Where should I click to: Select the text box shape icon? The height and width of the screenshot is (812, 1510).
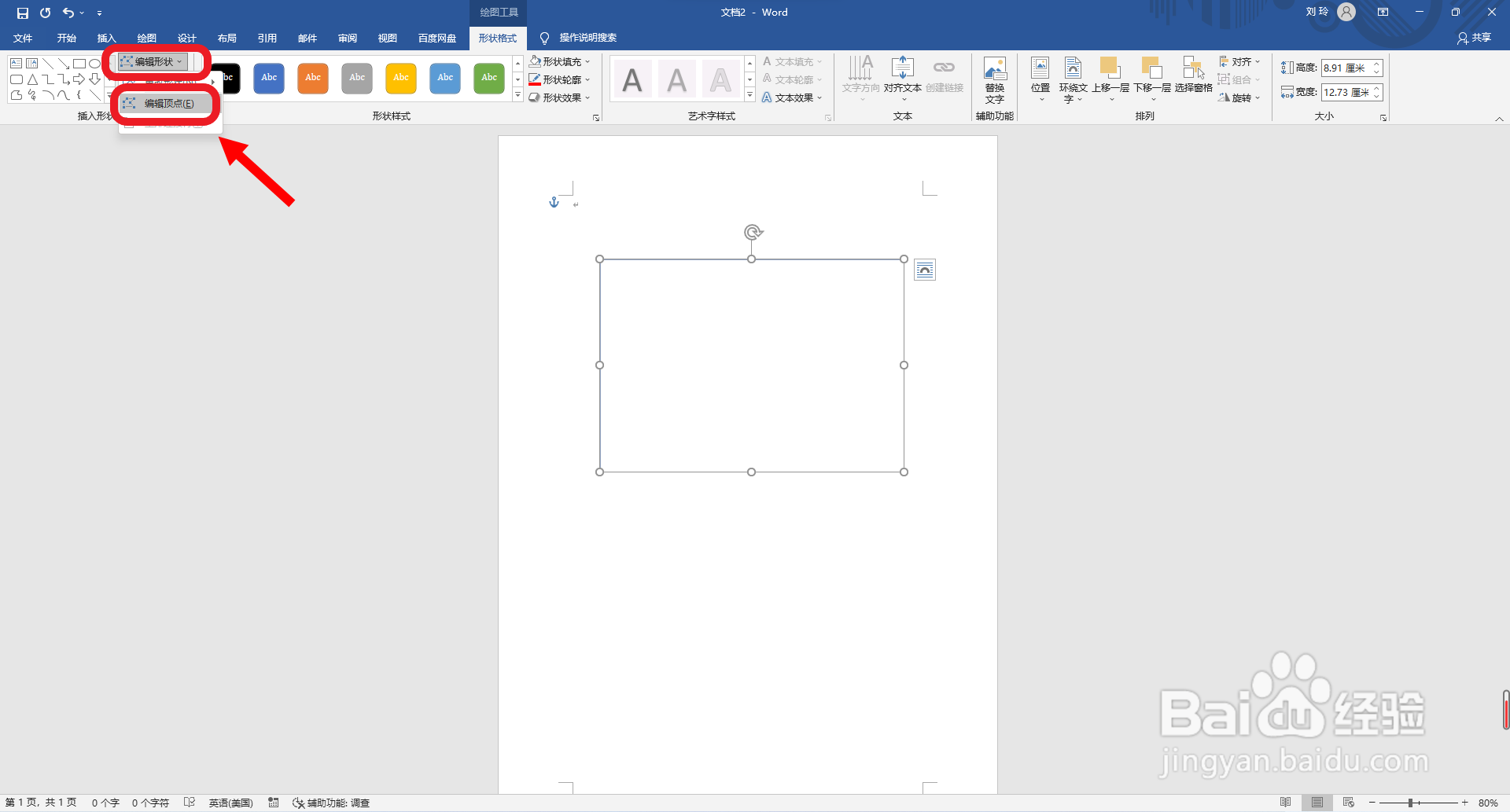point(16,63)
